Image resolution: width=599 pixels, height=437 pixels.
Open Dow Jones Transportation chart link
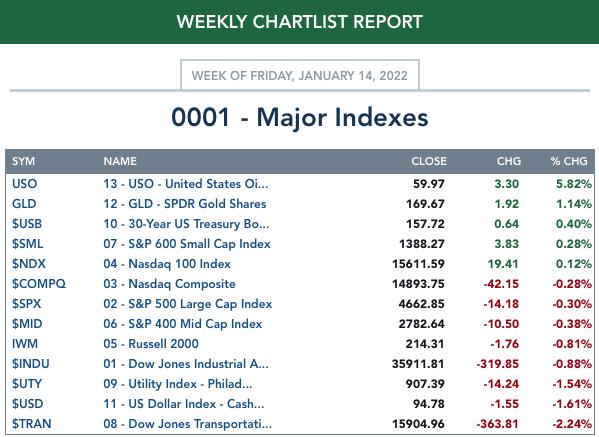click(x=188, y=424)
